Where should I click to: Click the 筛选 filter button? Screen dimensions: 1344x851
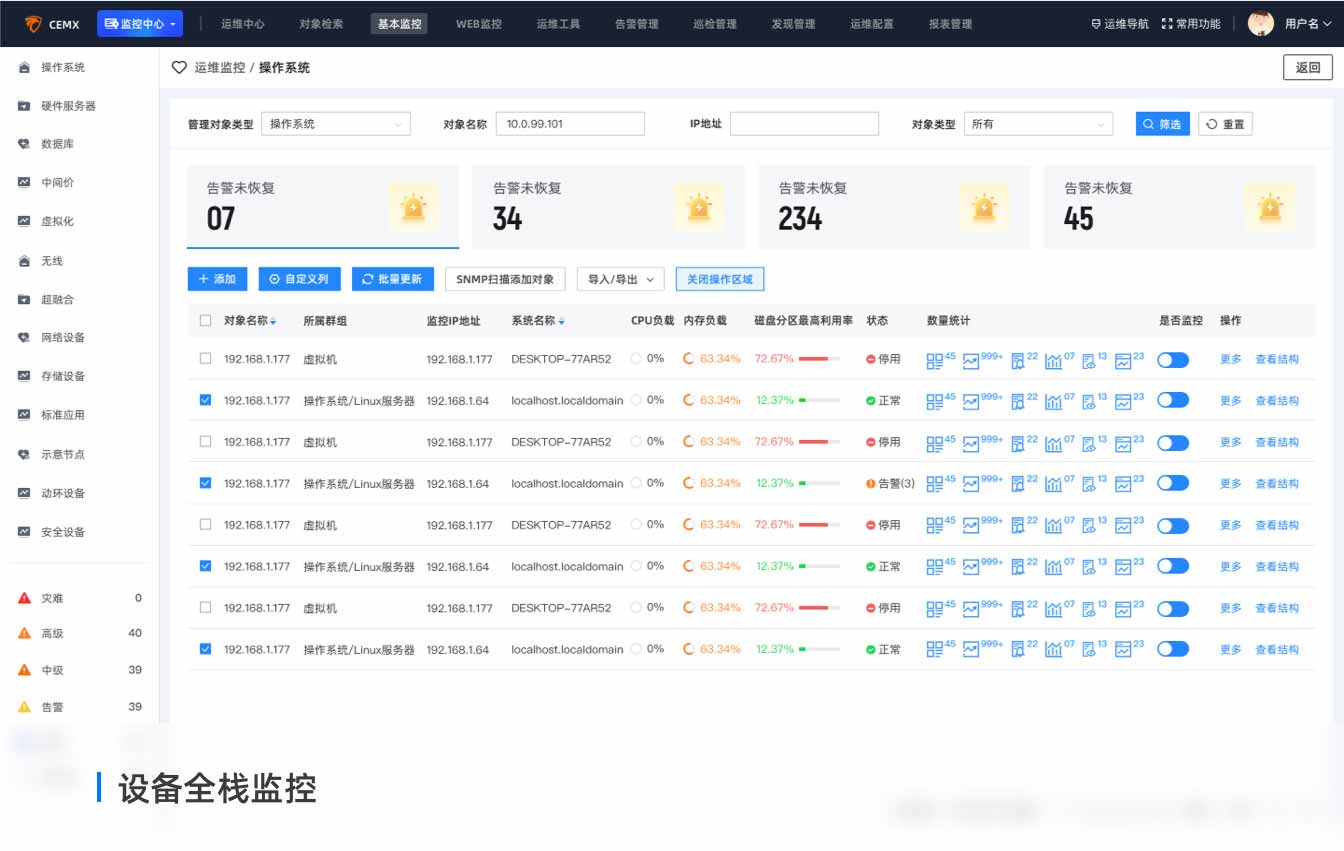coord(1163,124)
